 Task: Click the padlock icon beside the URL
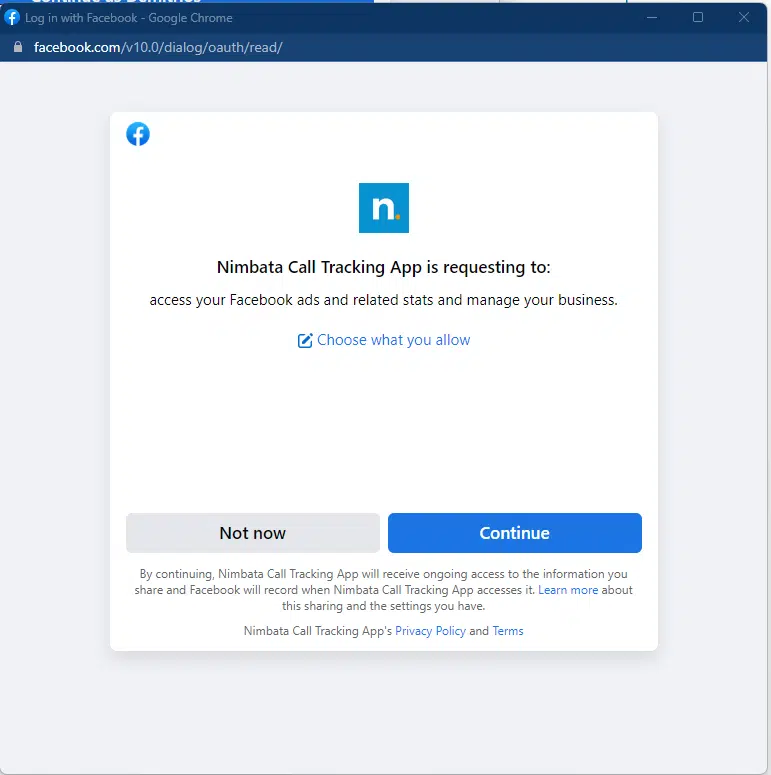click(18, 47)
